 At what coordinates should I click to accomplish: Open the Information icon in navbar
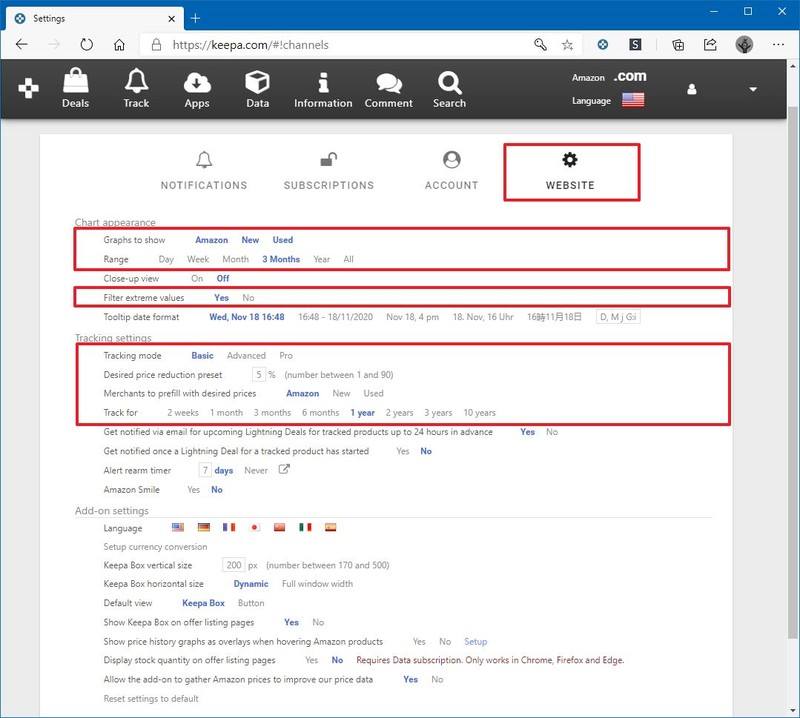(x=323, y=82)
